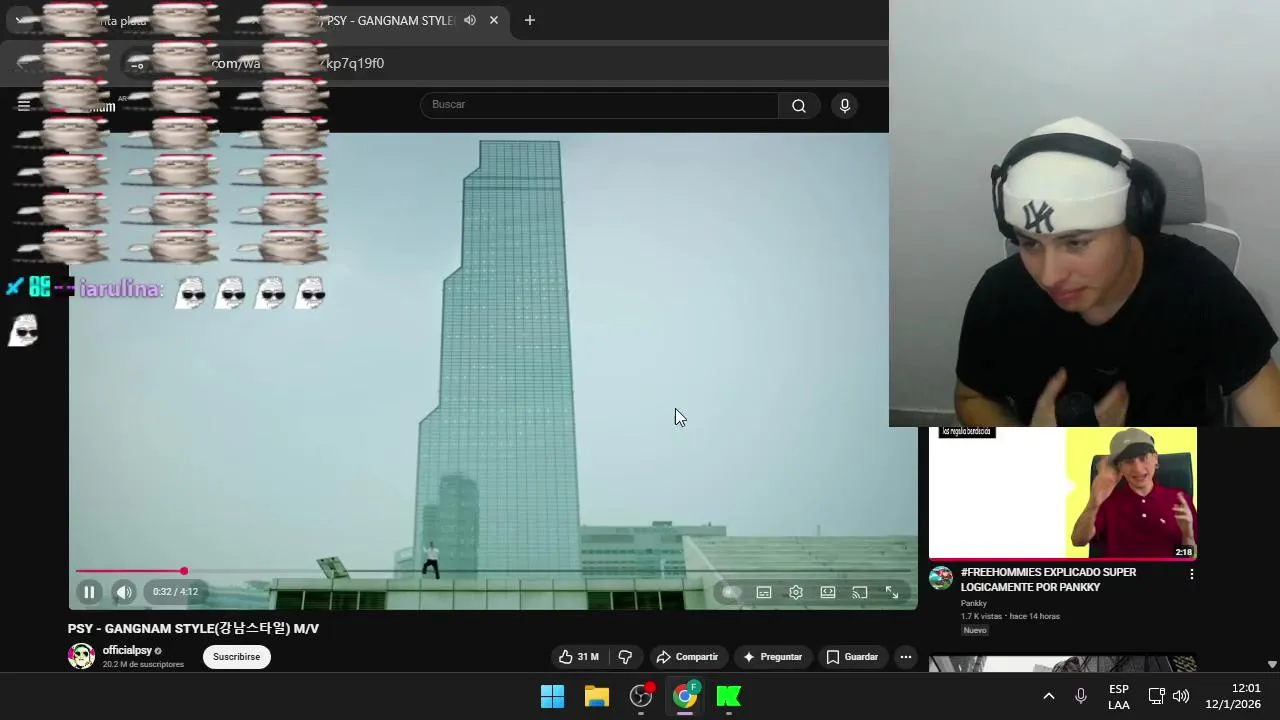Cast the video to a device
Viewport: 1280px width, 720px height.
860,592
